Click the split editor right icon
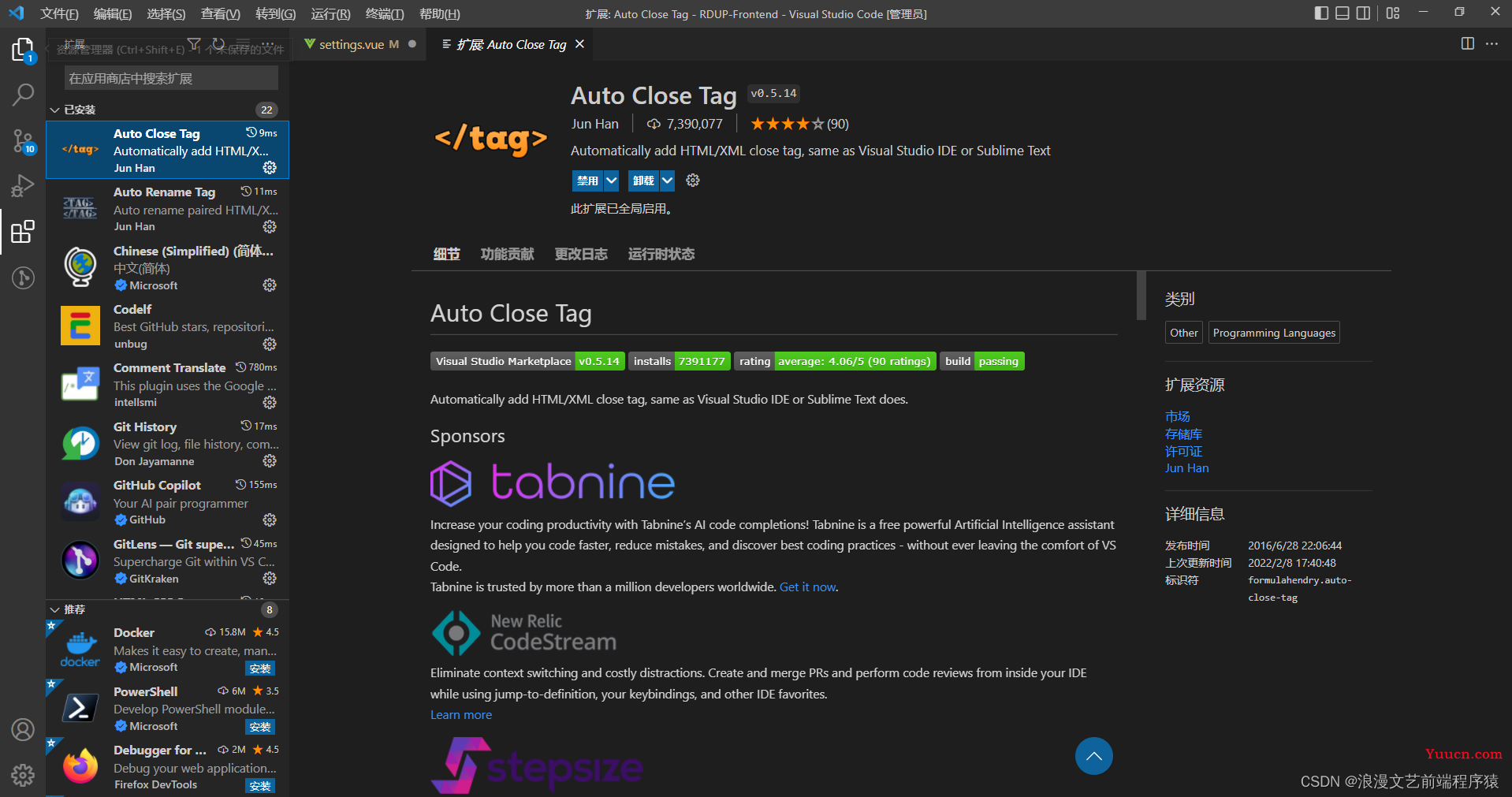This screenshot has width=1512, height=797. [x=1468, y=44]
